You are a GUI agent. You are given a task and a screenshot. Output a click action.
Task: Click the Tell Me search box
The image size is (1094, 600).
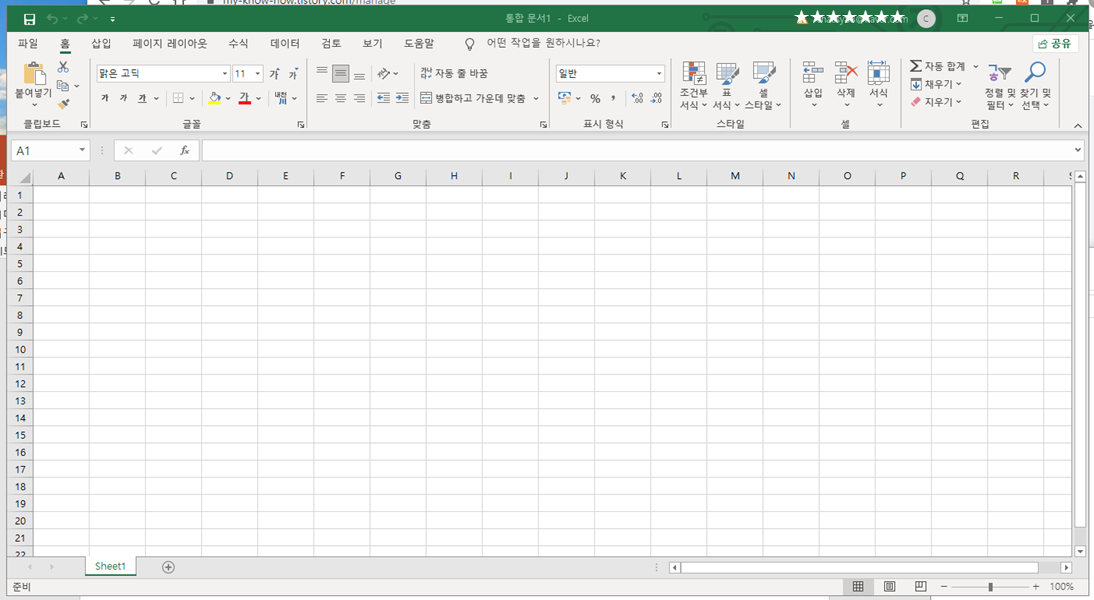pyautogui.click(x=542, y=43)
